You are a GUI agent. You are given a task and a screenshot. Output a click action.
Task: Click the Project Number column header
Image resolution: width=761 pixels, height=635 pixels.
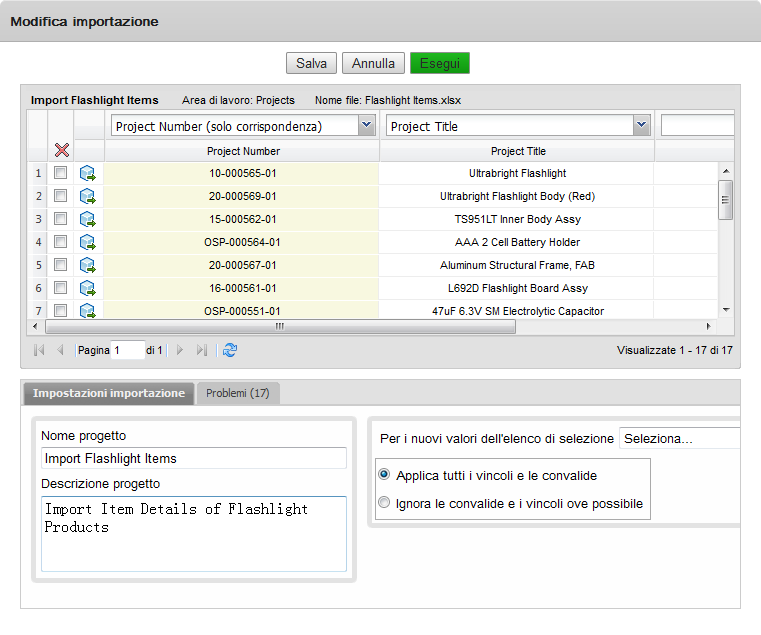pos(243,151)
